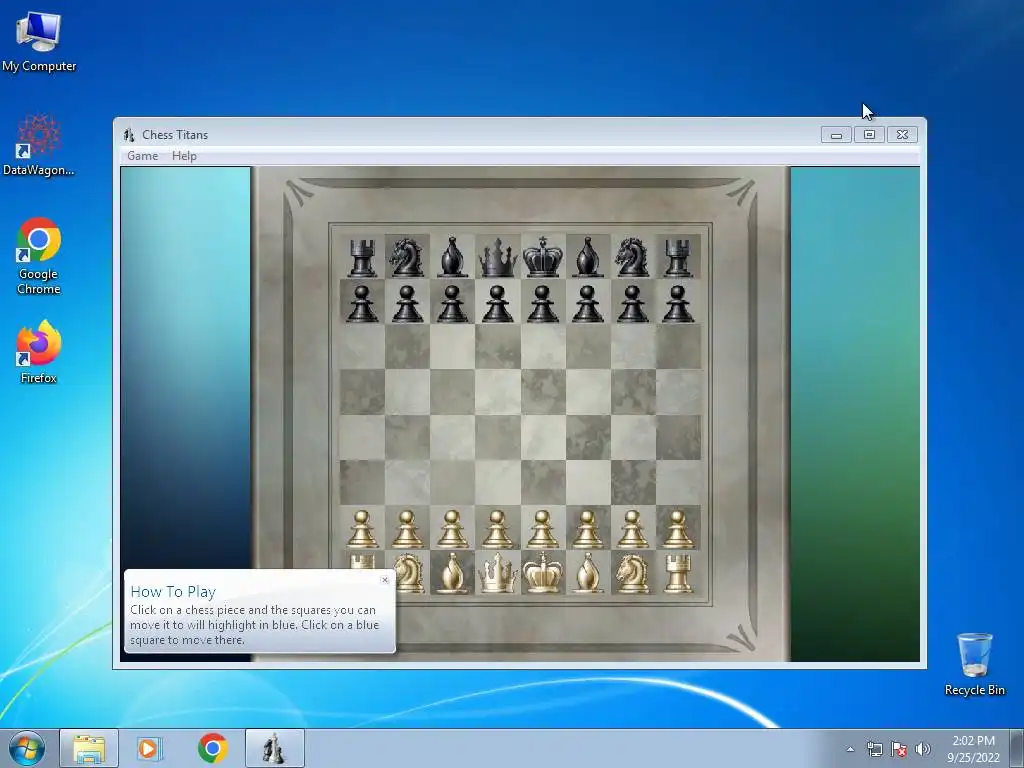Select the white kingside bishop

click(588, 573)
